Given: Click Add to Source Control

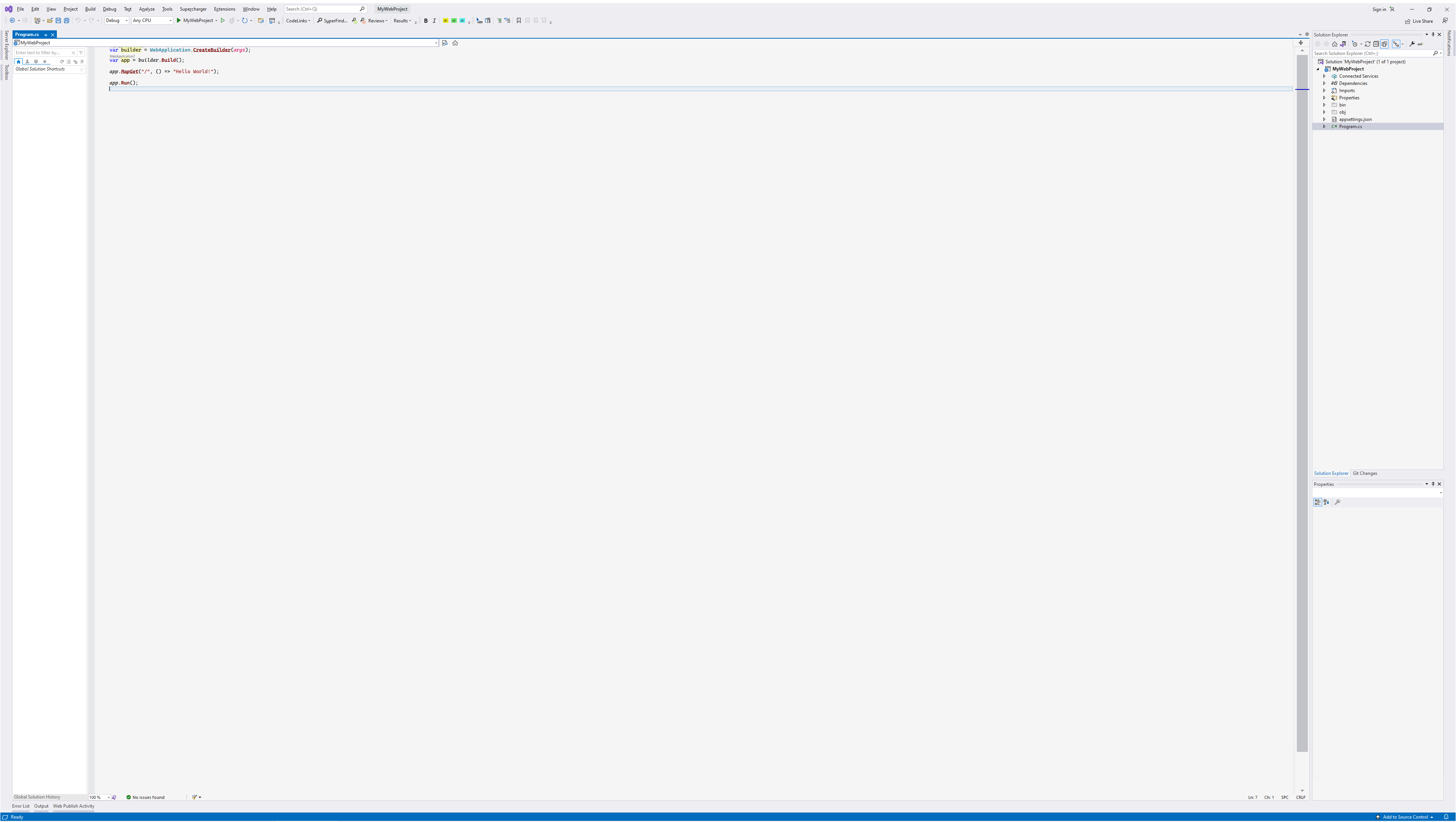Looking at the screenshot, I should coord(1405,817).
